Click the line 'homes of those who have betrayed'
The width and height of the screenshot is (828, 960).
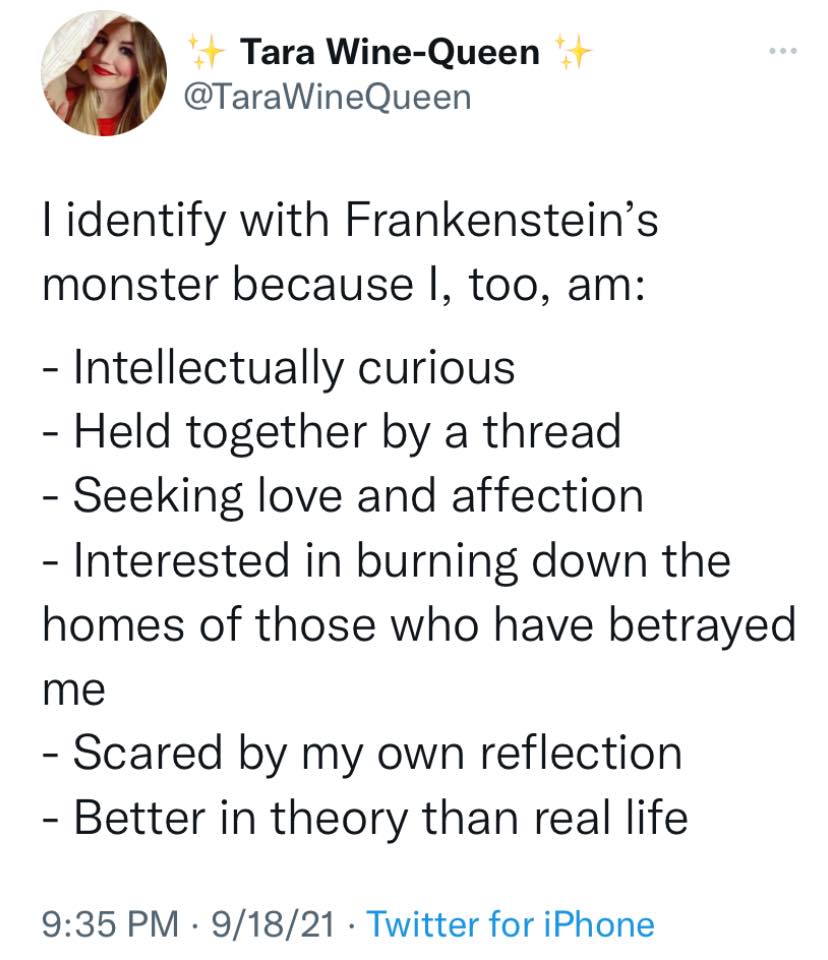click(x=419, y=625)
